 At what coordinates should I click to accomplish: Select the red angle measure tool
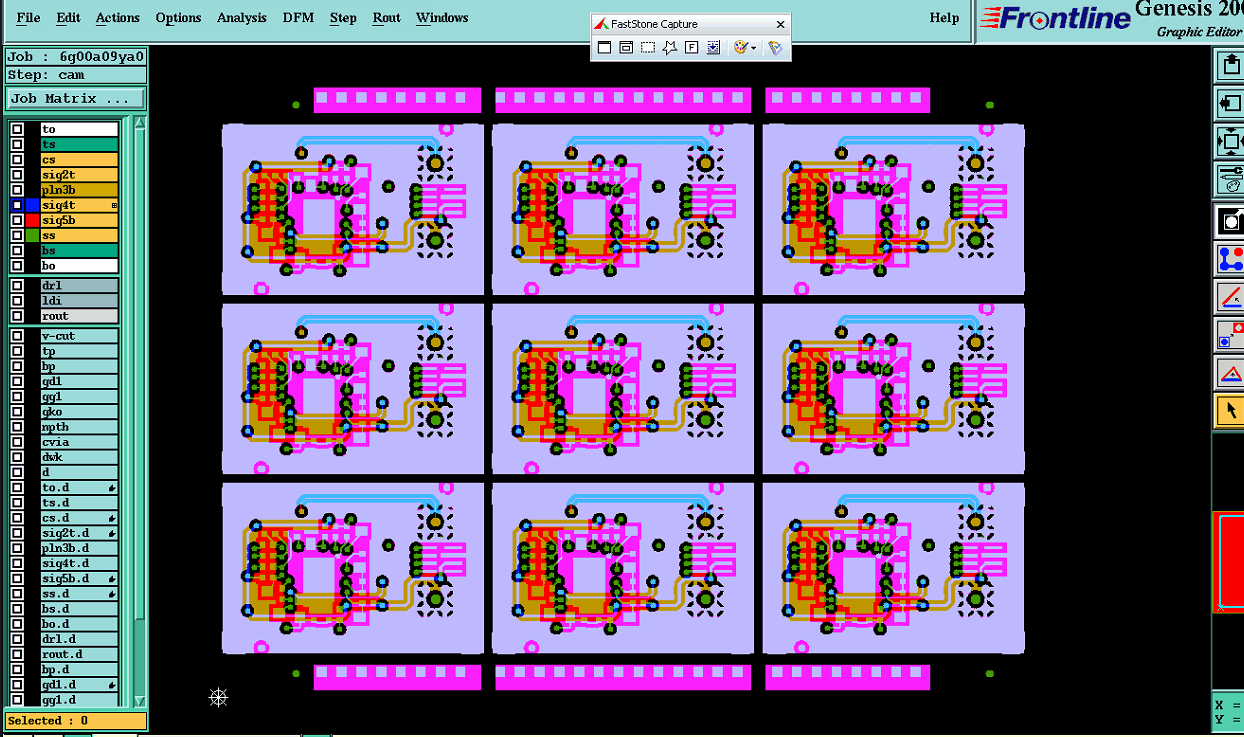1230,297
